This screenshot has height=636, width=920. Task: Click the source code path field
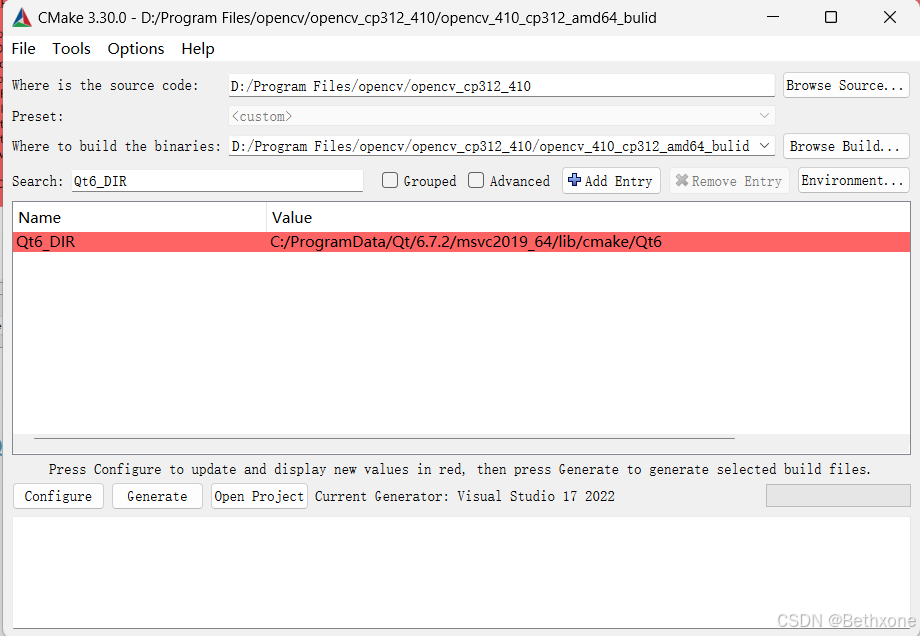coord(502,86)
